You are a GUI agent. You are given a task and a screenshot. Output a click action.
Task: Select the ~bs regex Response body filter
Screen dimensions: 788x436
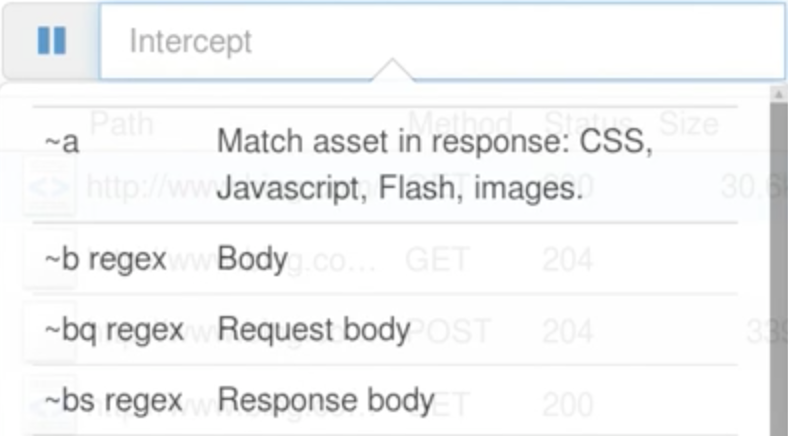click(385, 400)
